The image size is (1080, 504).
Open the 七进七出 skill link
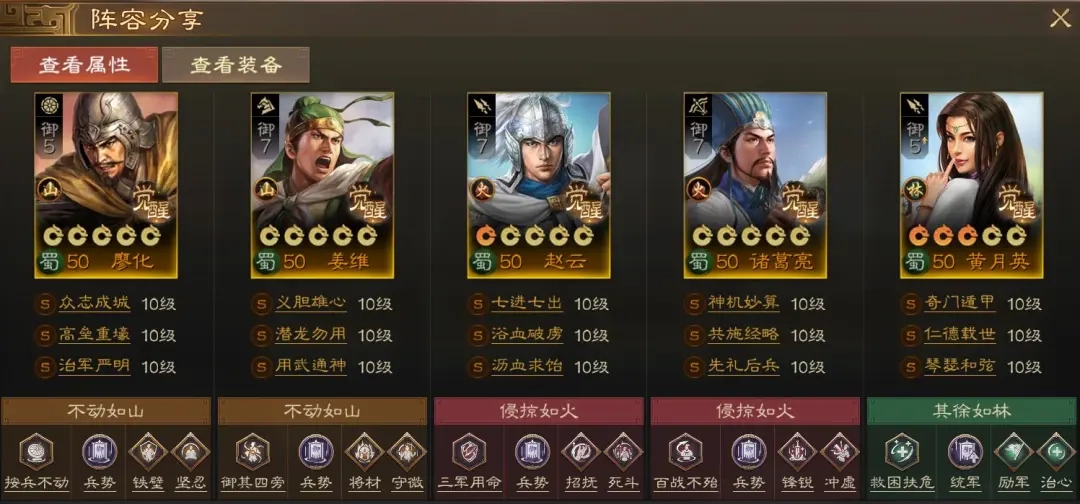click(527, 304)
